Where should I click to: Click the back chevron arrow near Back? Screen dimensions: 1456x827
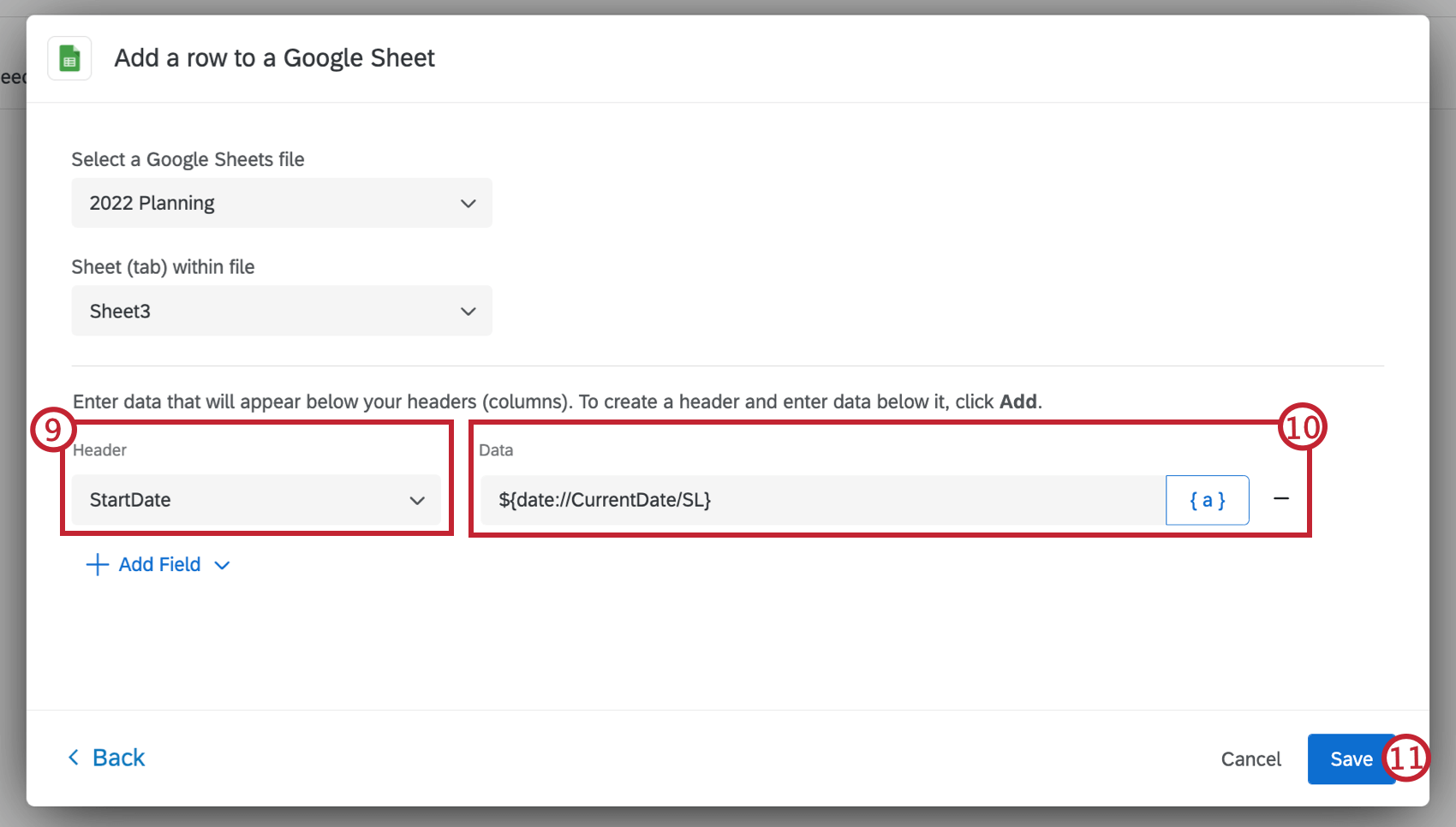74,758
